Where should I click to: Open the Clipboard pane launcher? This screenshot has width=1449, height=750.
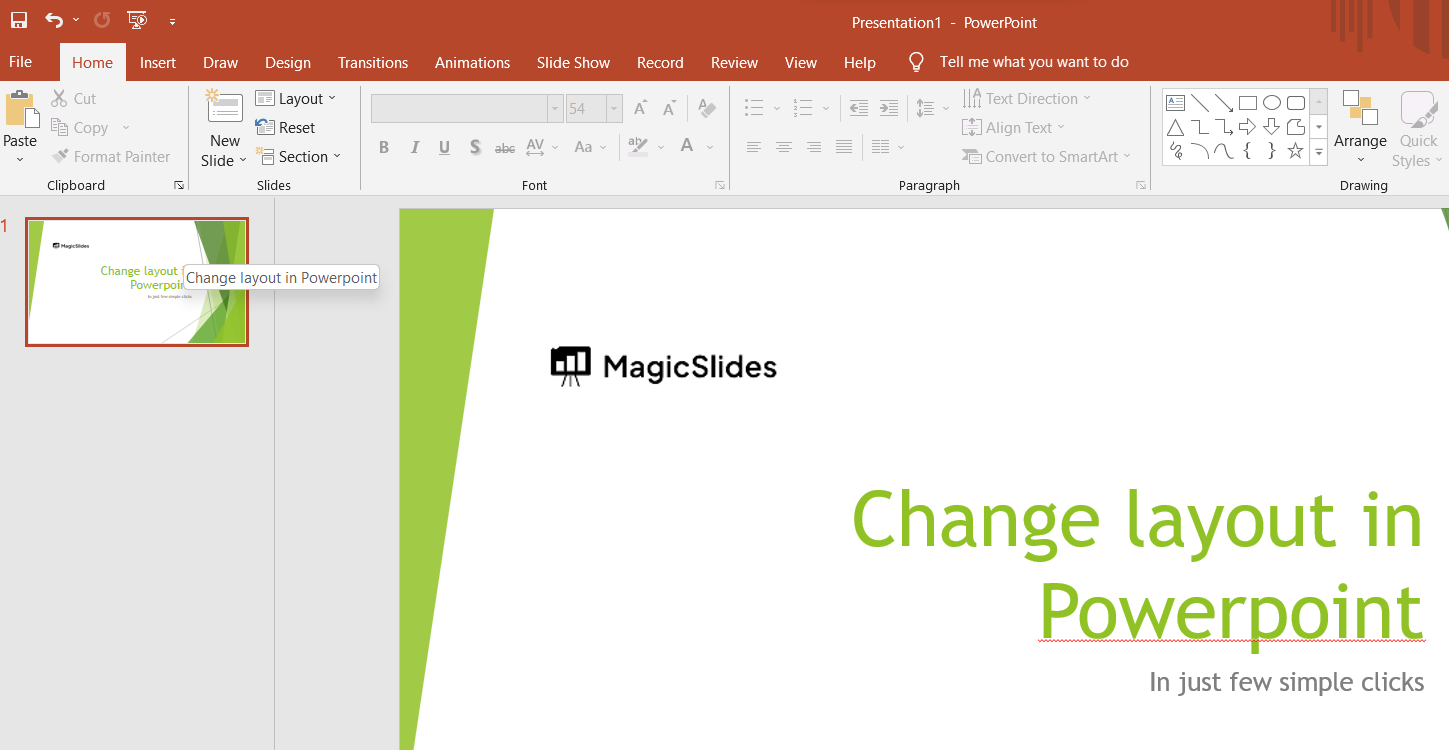tap(179, 185)
